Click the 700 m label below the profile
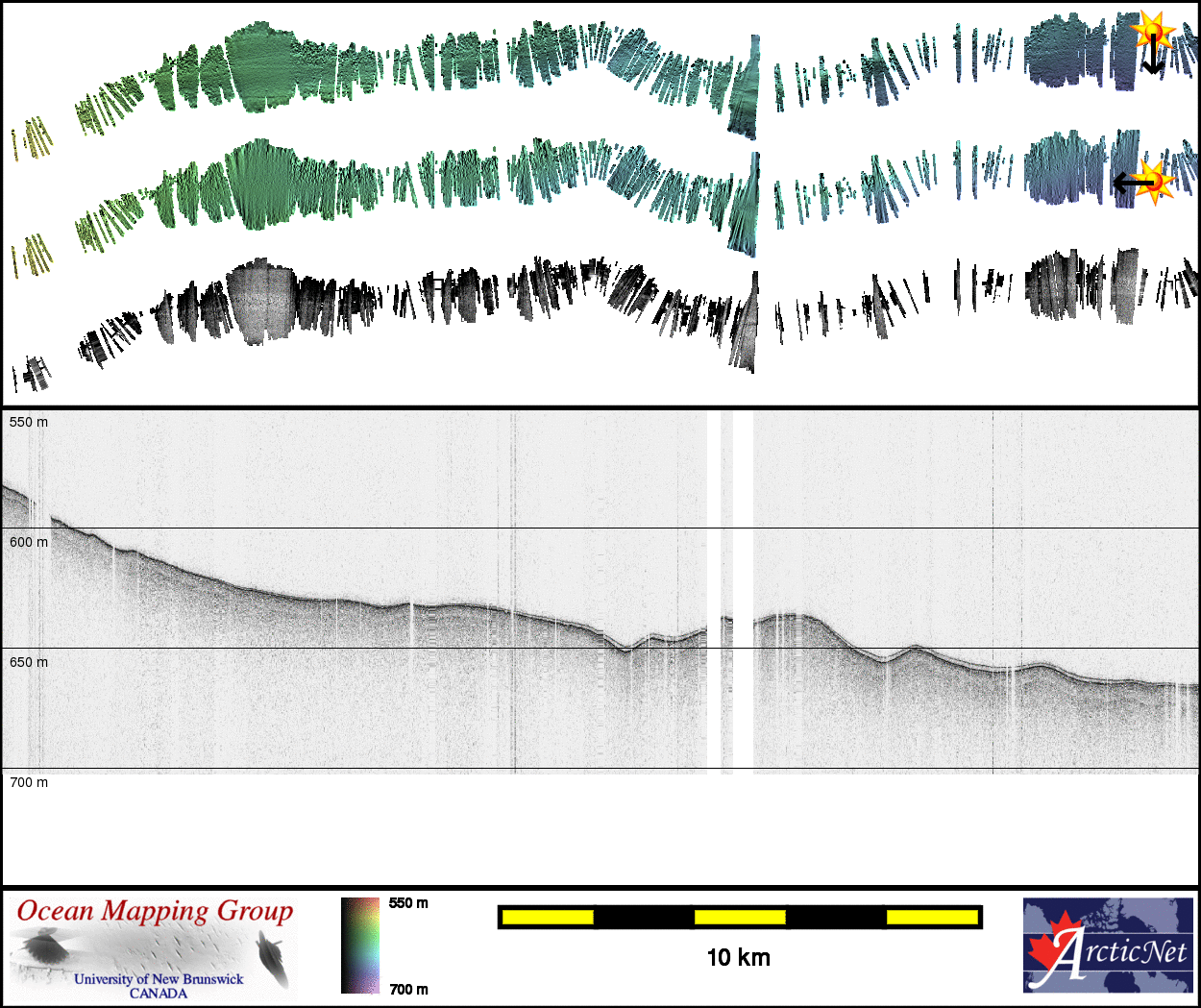This screenshot has width=1201, height=1008. [29, 782]
